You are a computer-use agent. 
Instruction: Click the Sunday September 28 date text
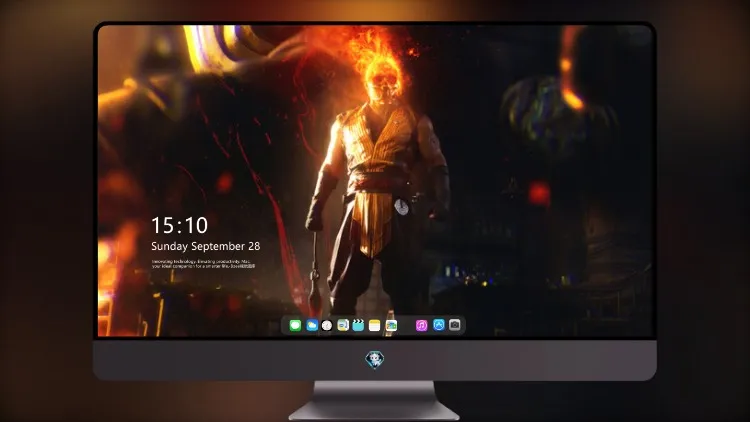(206, 246)
